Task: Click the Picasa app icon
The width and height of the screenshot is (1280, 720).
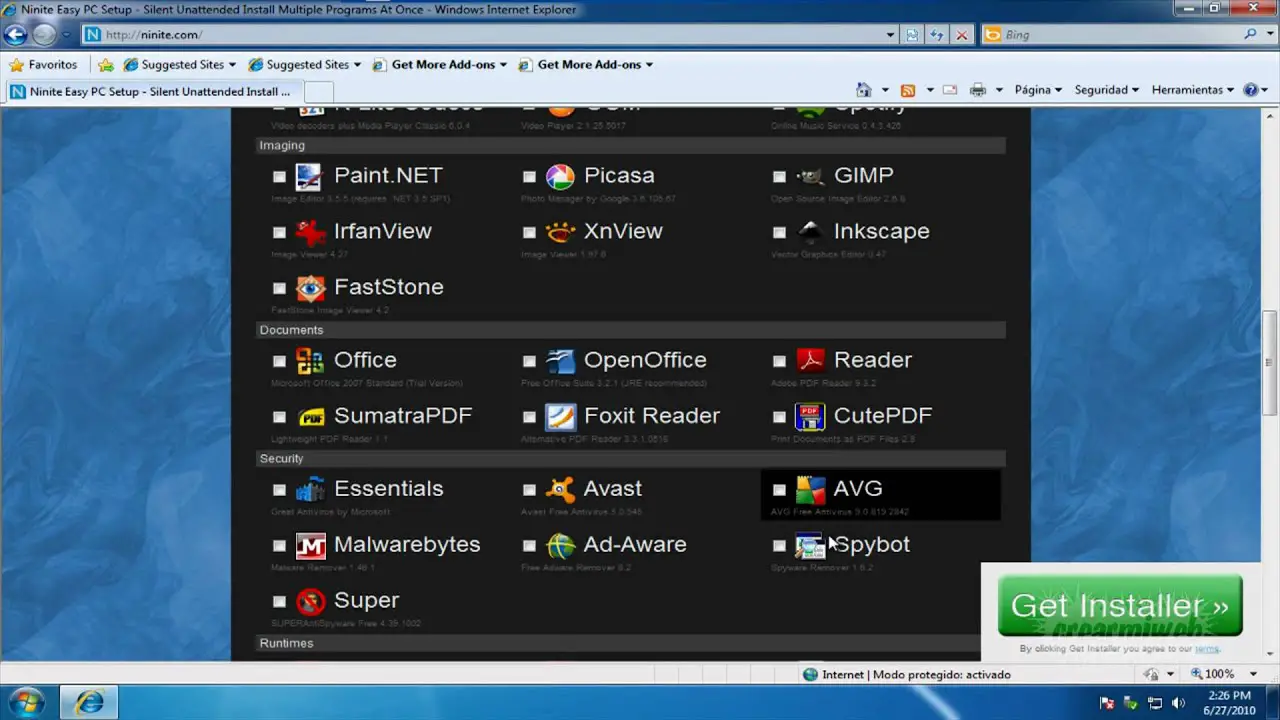Action: tap(560, 177)
